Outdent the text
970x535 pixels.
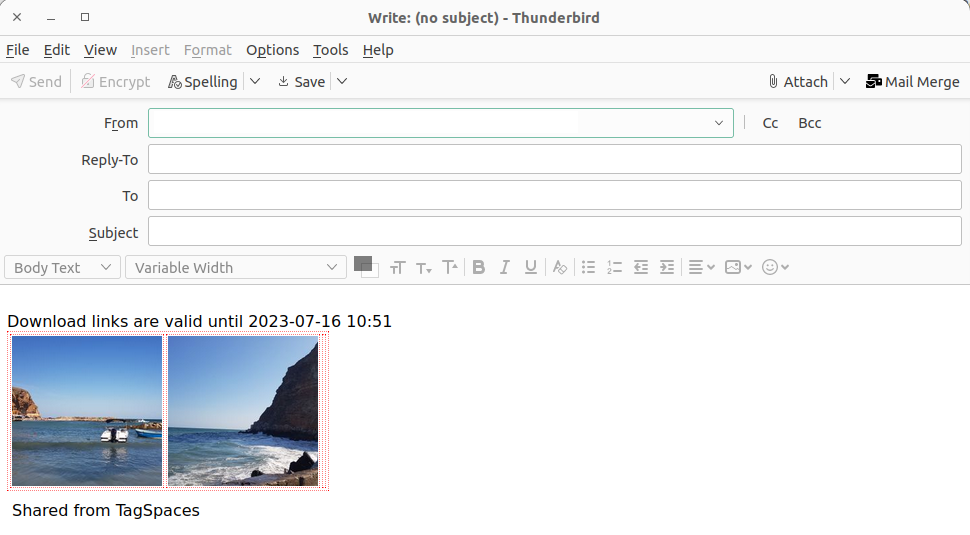pyautogui.click(x=641, y=267)
